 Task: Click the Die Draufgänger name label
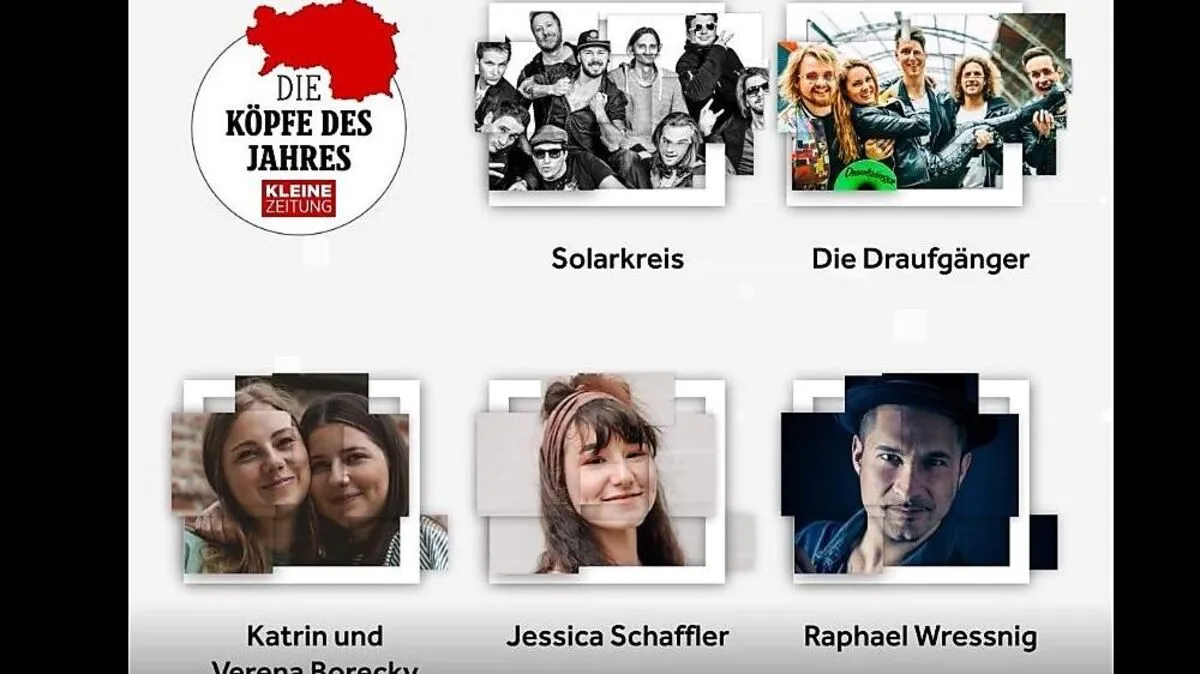[920, 260]
